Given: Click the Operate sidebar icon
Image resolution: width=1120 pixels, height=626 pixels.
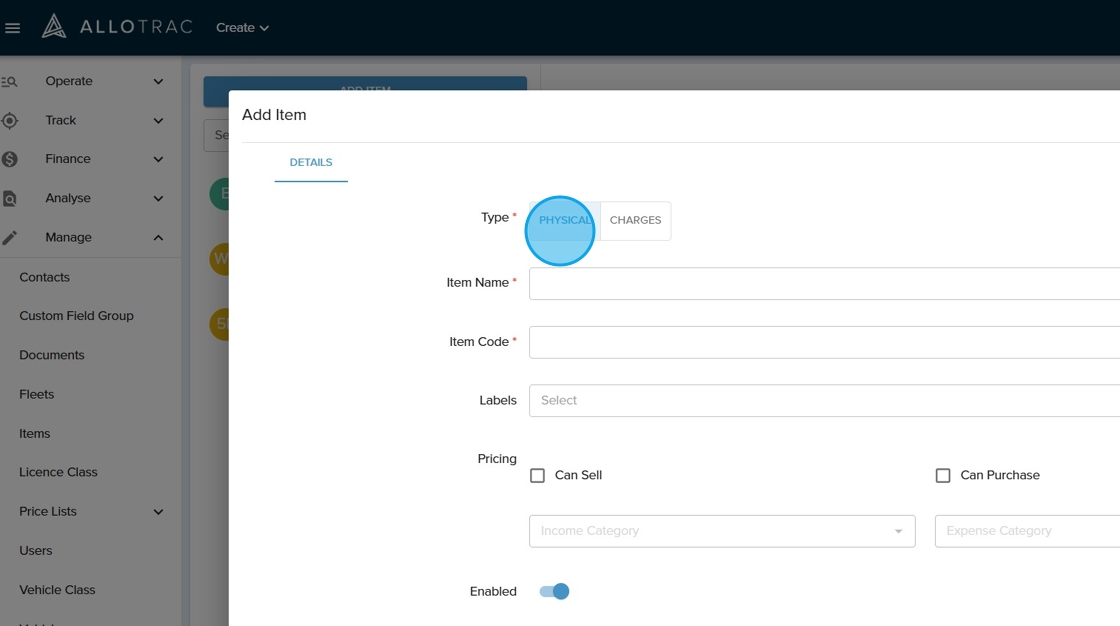Looking at the screenshot, I should click(x=10, y=82).
